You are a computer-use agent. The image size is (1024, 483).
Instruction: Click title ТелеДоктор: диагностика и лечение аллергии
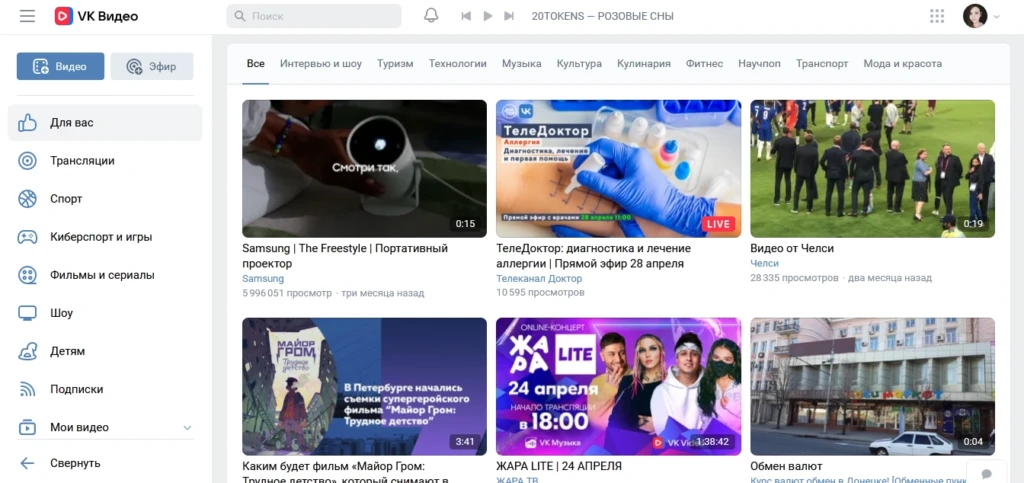pos(594,256)
